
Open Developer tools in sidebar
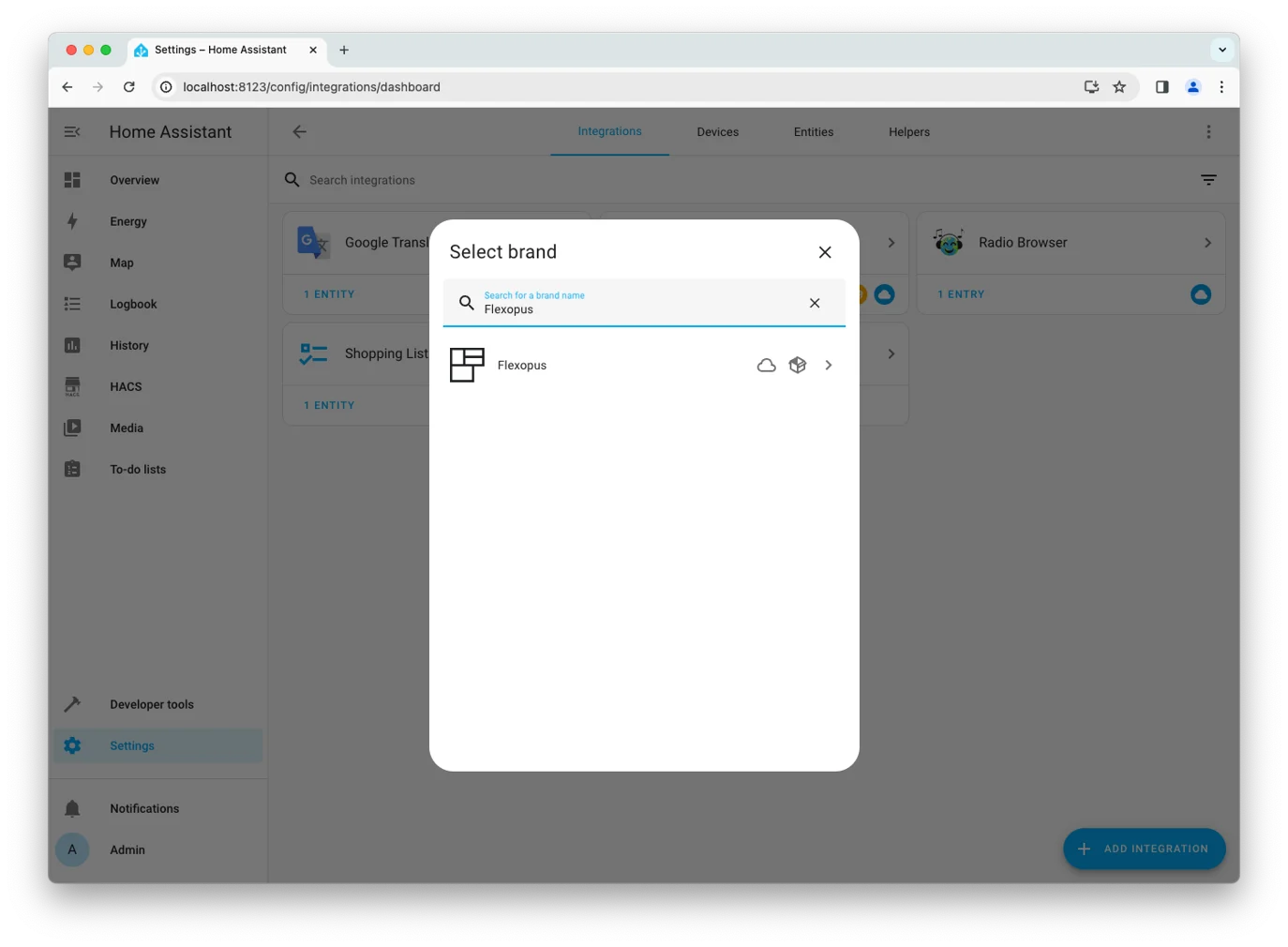click(x=151, y=704)
